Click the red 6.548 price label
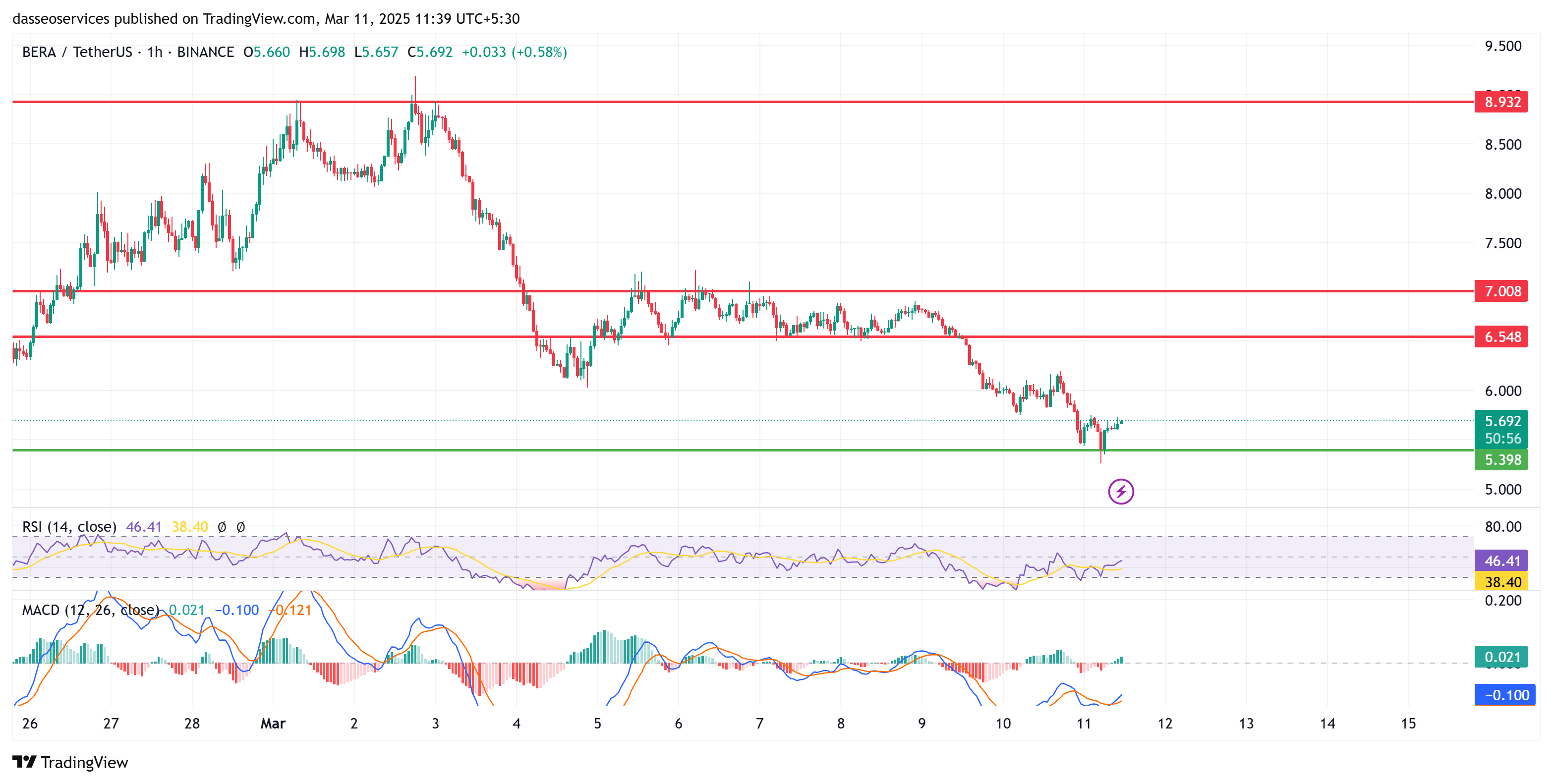Image resolution: width=1553 pixels, height=784 pixels. coord(1500,337)
